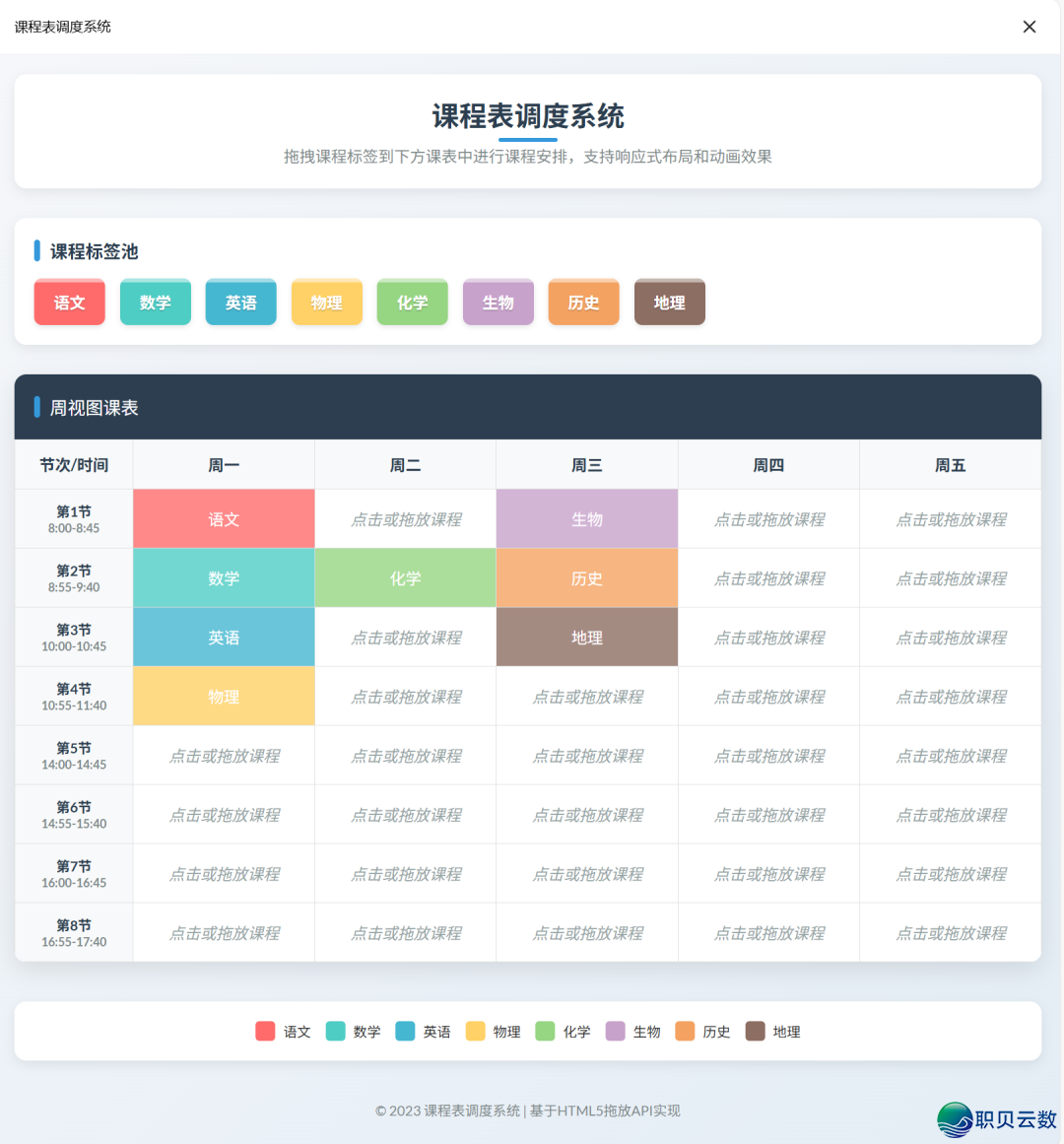The height and width of the screenshot is (1144, 1064).
Task: Click the blue 英语 legend swatch
Action: click(x=406, y=1031)
